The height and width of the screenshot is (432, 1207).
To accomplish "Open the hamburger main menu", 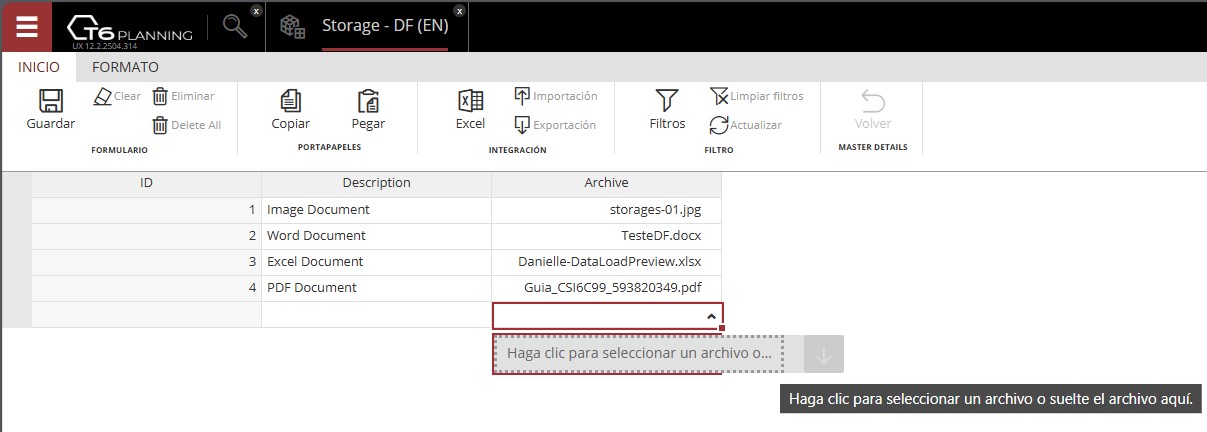I will tap(26, 26).
